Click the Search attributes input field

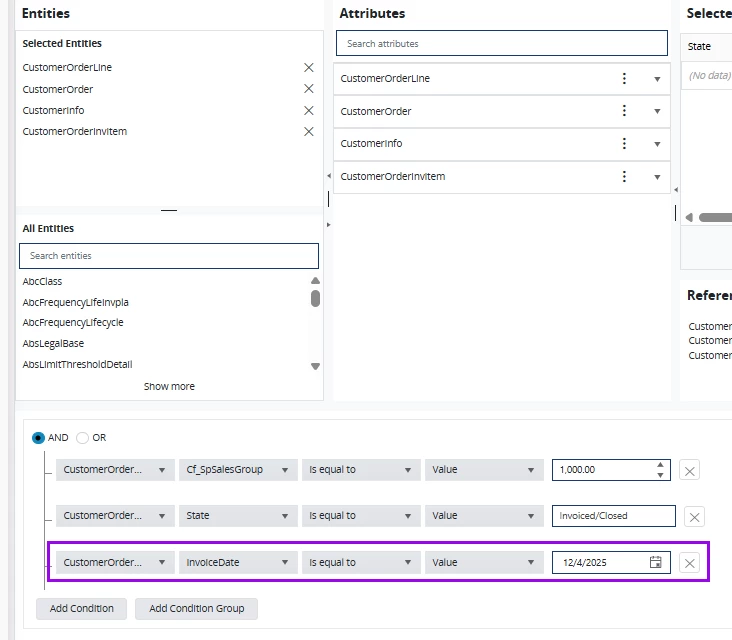tap(501, 44)
